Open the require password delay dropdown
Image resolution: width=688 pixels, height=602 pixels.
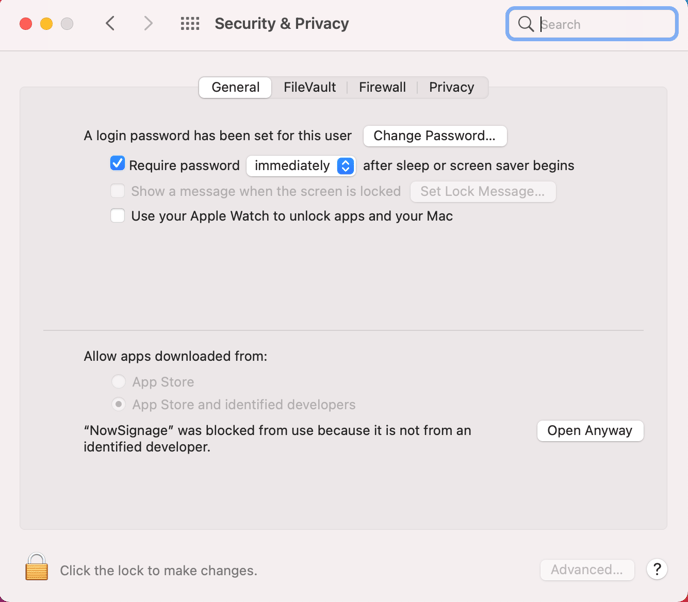[x=301, y=165]
